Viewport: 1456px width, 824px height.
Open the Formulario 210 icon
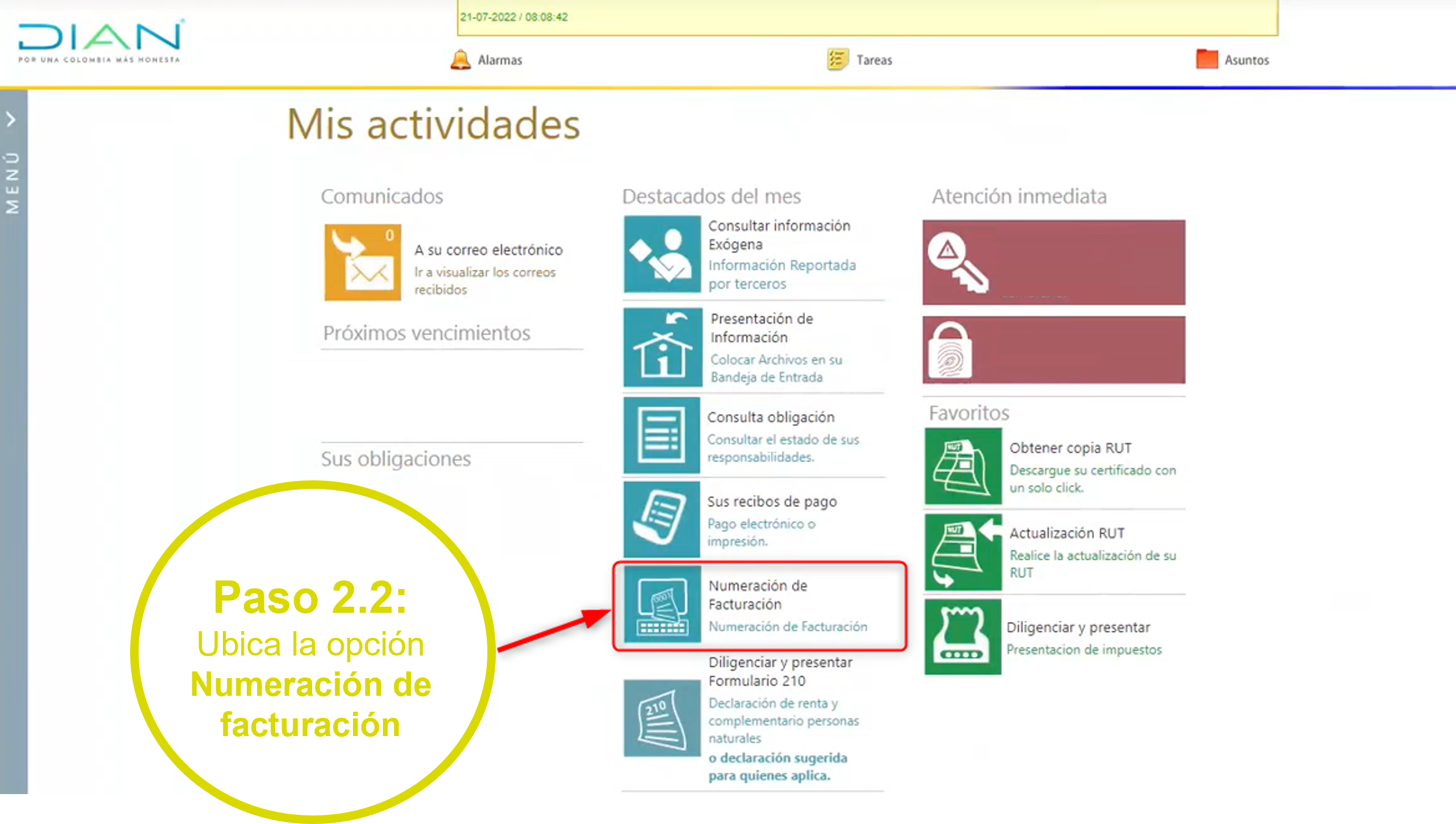click(x=661, y=718)
